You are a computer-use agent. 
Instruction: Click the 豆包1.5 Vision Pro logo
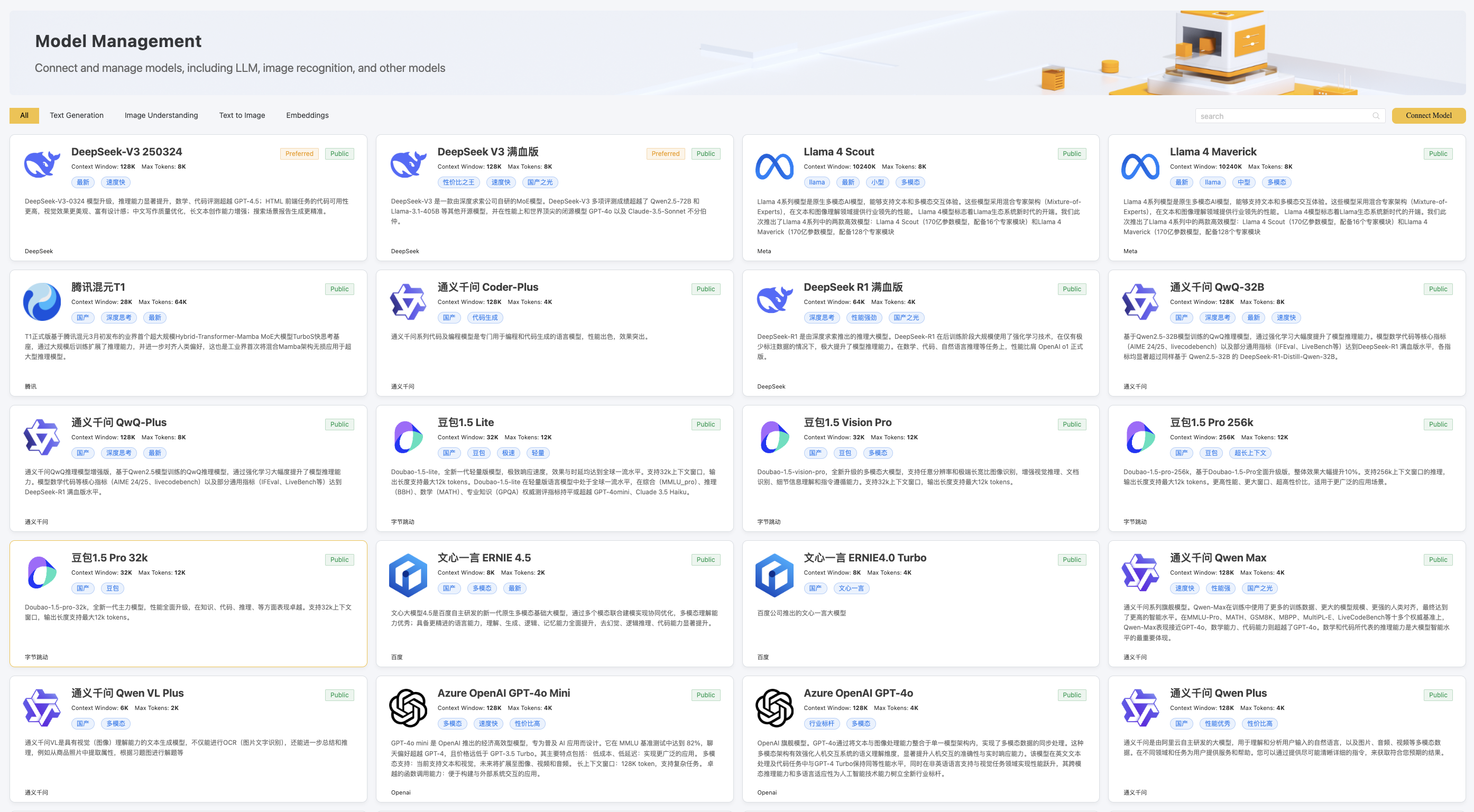click(774, 437)
